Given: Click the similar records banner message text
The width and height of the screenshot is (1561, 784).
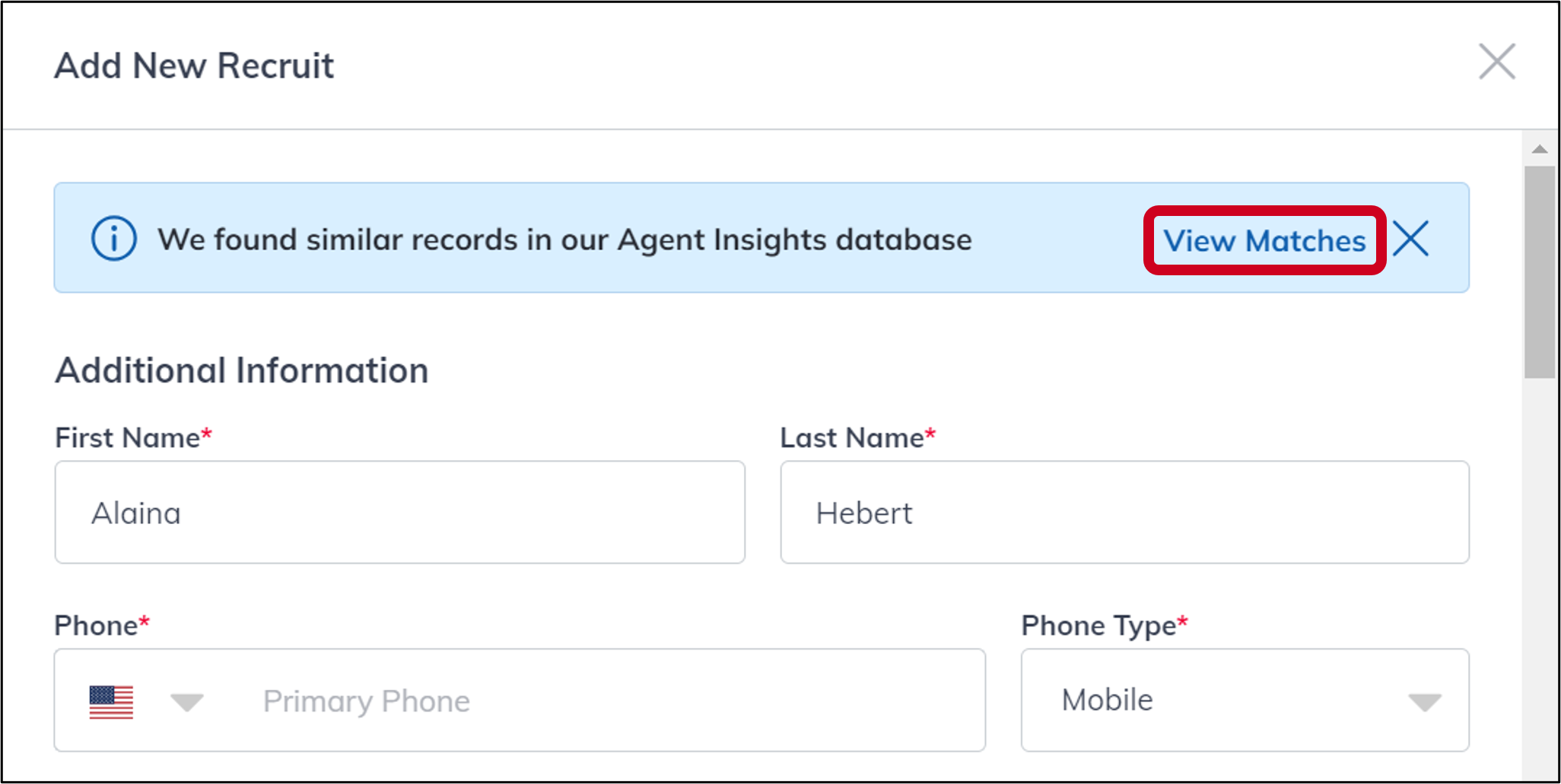Looking at the screenshot, I should (564, 240).
